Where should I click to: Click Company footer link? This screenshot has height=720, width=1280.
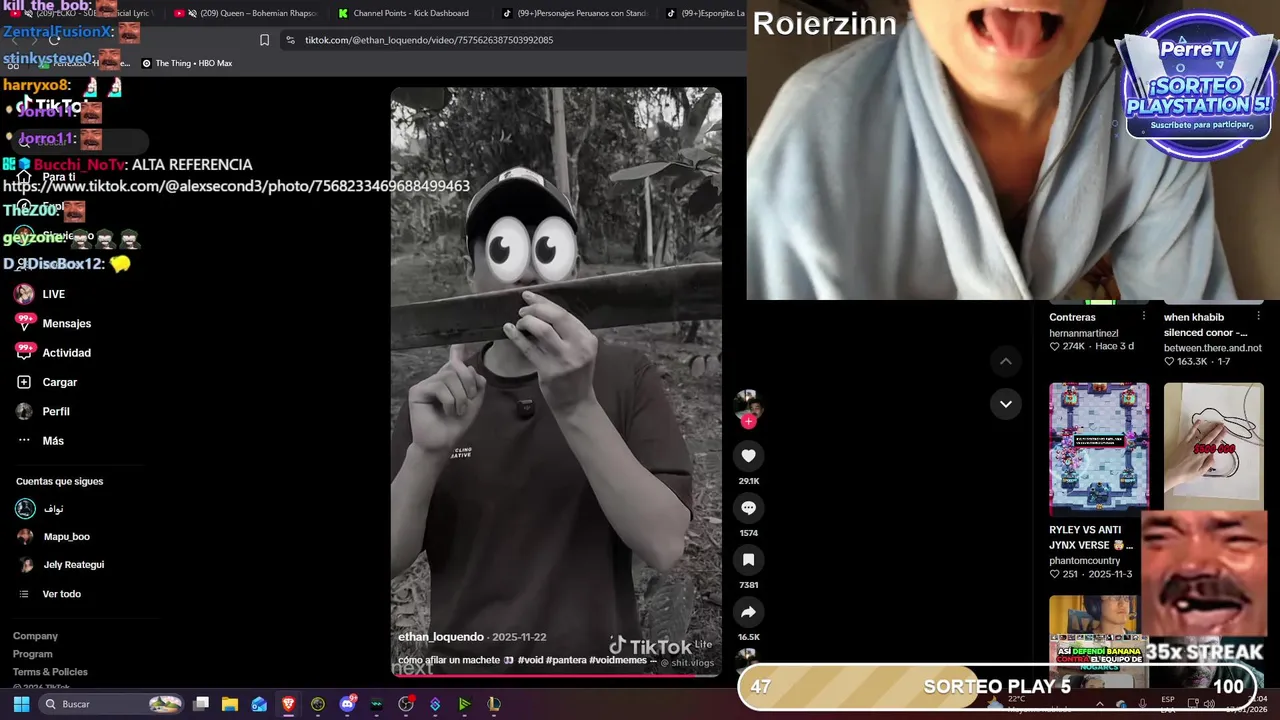[x=35, y=636]
